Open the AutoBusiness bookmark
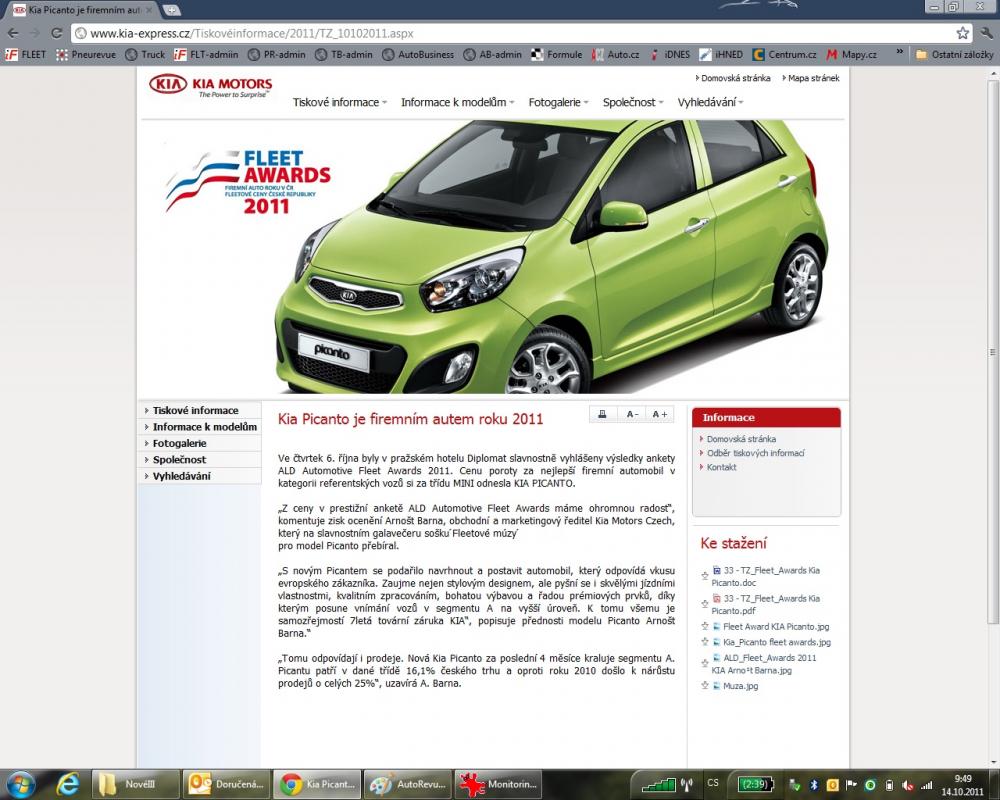Image resolution: width=1000 pixels, height=800 pixels. tap(418, 55)
